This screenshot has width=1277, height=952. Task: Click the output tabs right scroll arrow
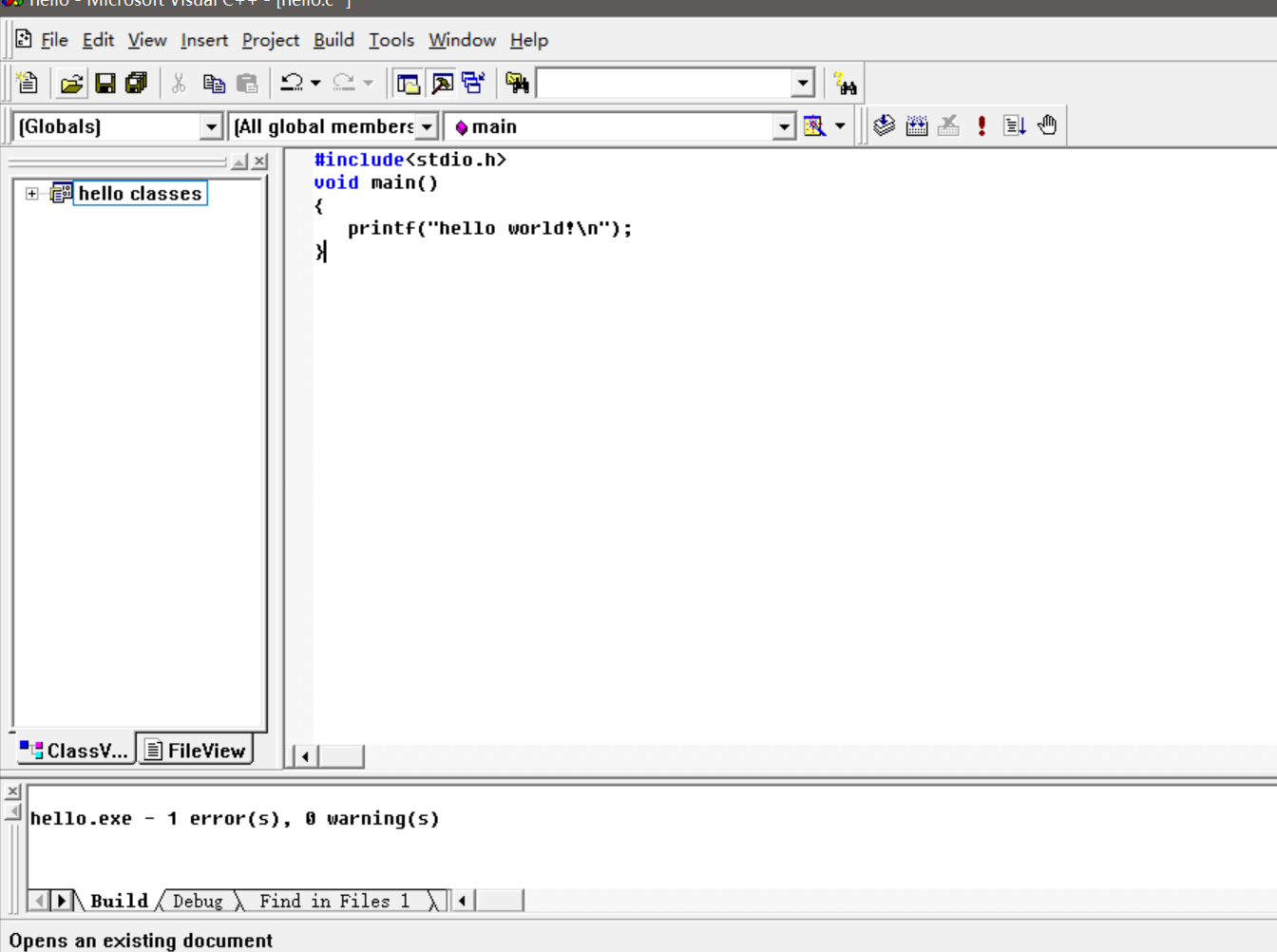(x=62, y=900)
